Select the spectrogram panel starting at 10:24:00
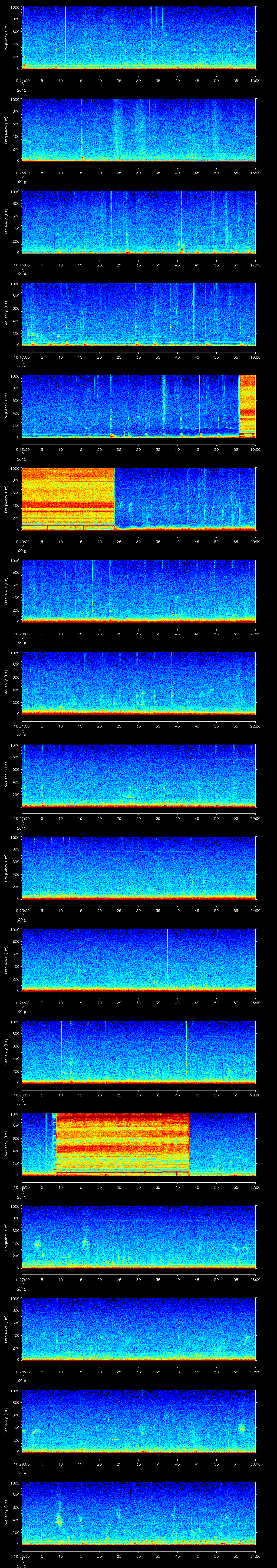The width and height of the screenshot is (277, 1568). click(x=139, y=960)
